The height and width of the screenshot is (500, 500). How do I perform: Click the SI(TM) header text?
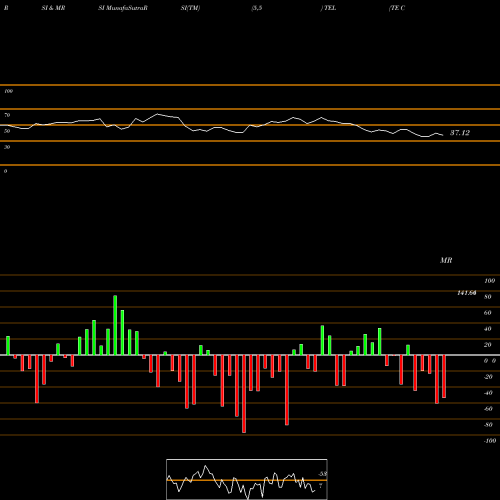coord(190,8)
